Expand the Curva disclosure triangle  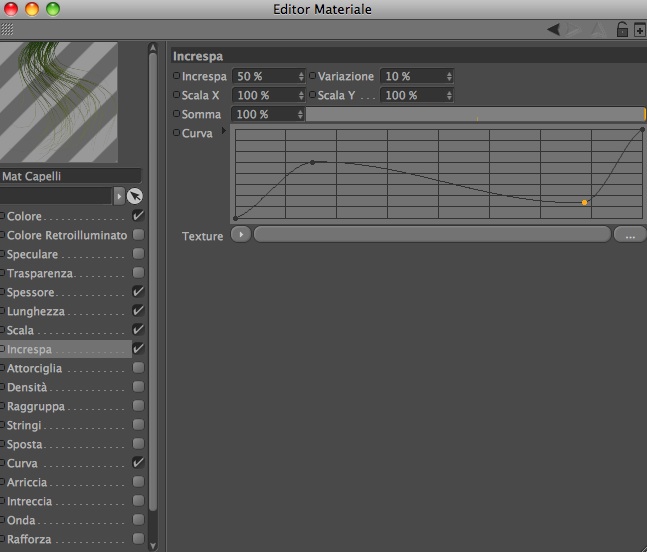point(224,131)
